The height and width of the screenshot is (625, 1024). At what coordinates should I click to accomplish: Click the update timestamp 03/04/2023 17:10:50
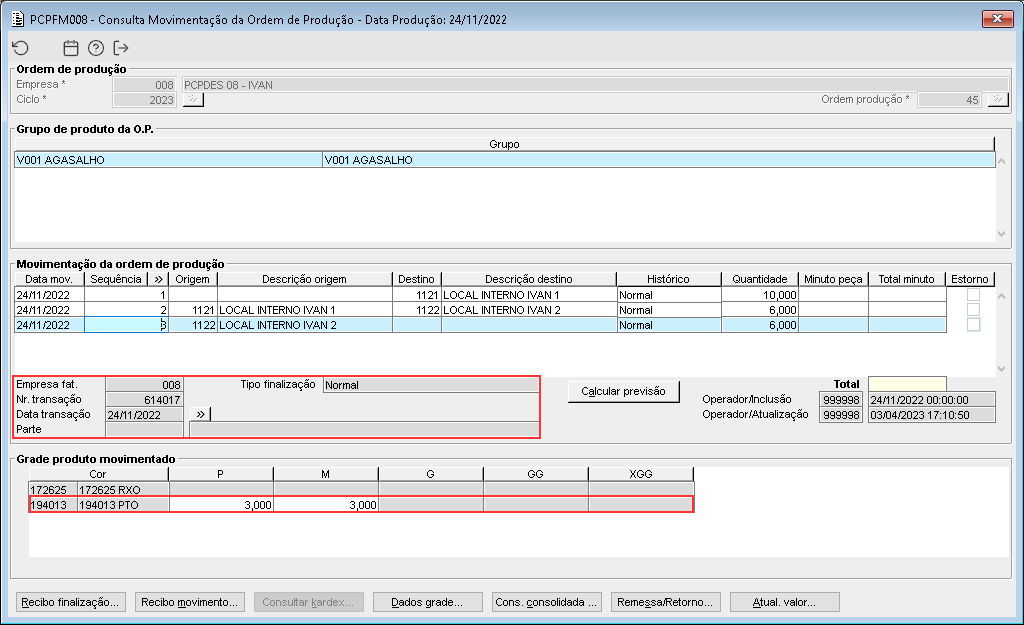point(932,415)
